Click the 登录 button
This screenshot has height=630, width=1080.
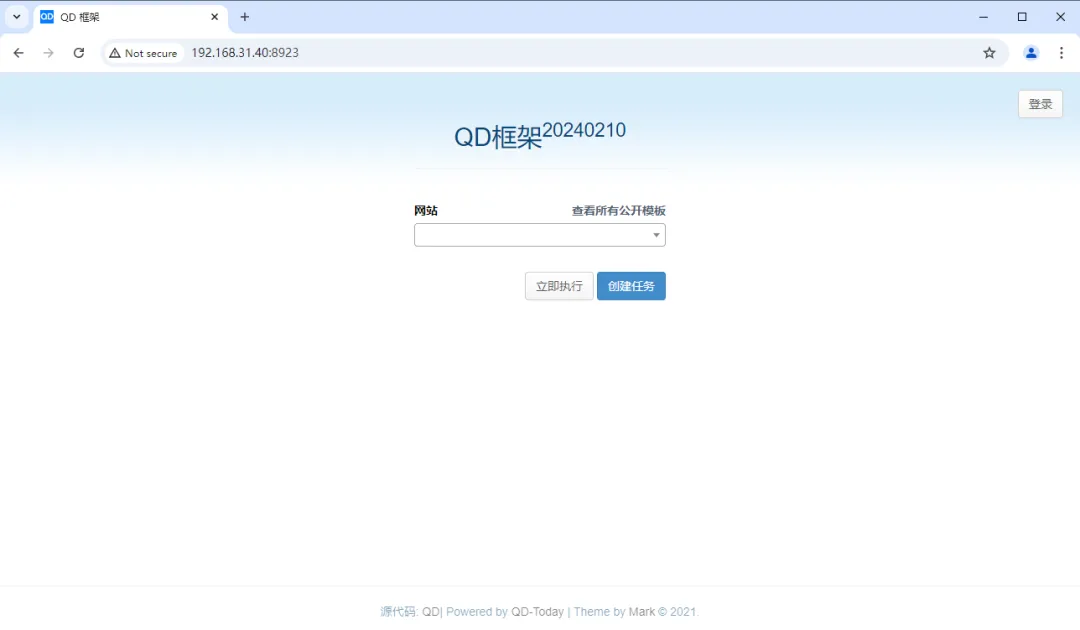pos(1040,104)
